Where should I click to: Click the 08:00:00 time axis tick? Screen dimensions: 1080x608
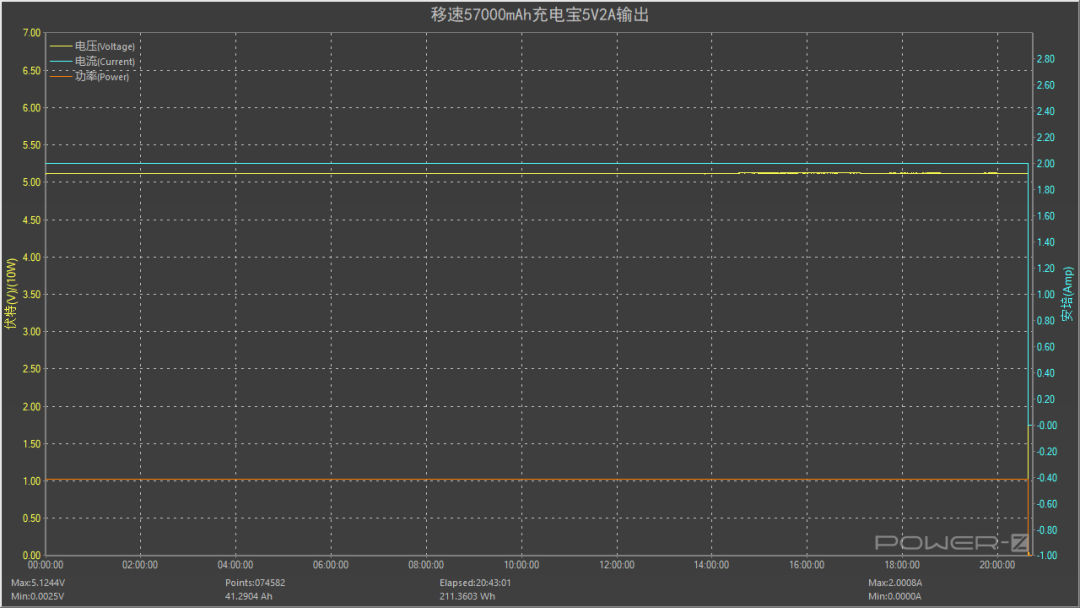point(426,565)
